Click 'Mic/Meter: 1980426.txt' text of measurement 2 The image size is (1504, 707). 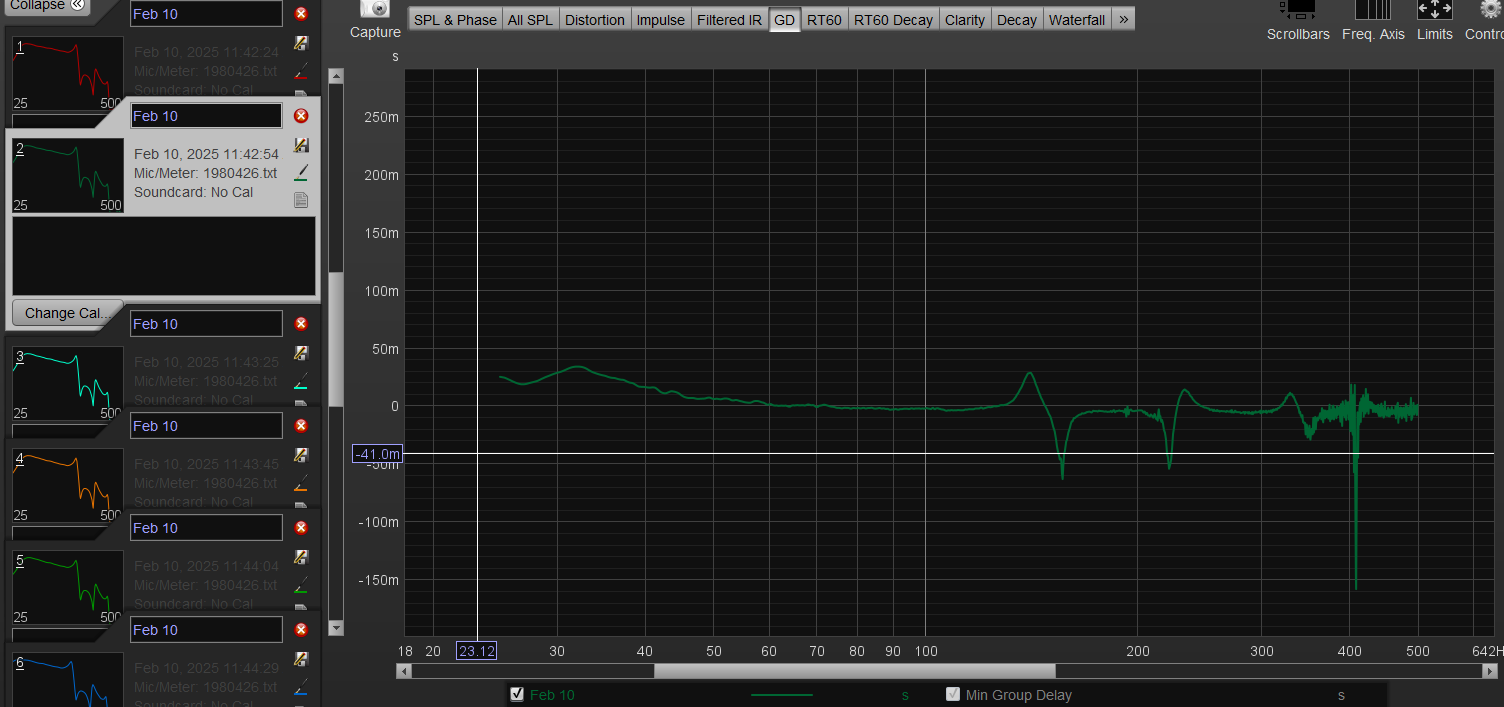(205, 173)
